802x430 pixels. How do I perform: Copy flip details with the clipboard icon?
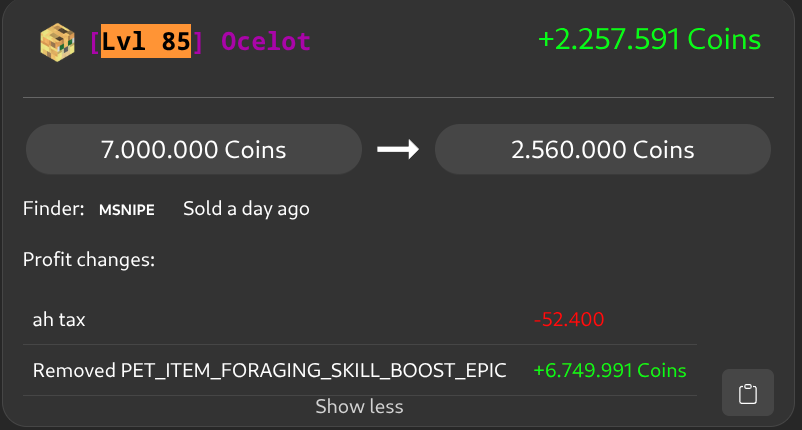click(x=747, y=393)
